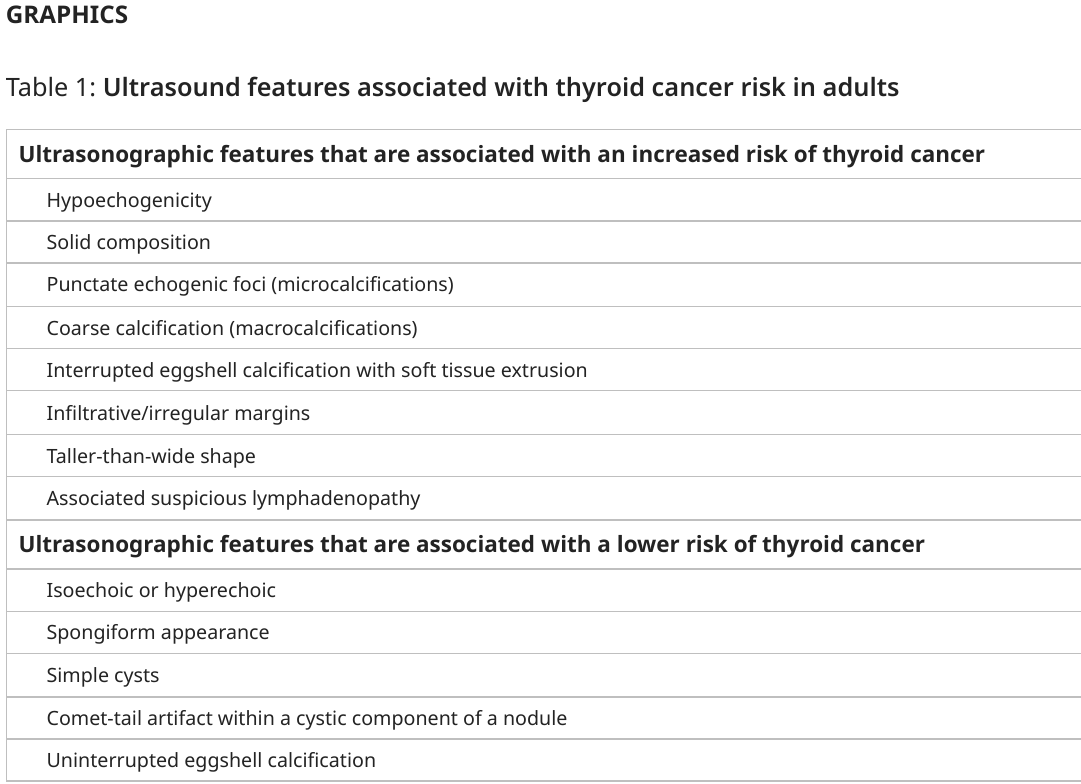Image resolution: width=1081 pixels, height=784 pixels.
Task: Select the Hypoechogenicity row
Action: [x=544, y=200]
